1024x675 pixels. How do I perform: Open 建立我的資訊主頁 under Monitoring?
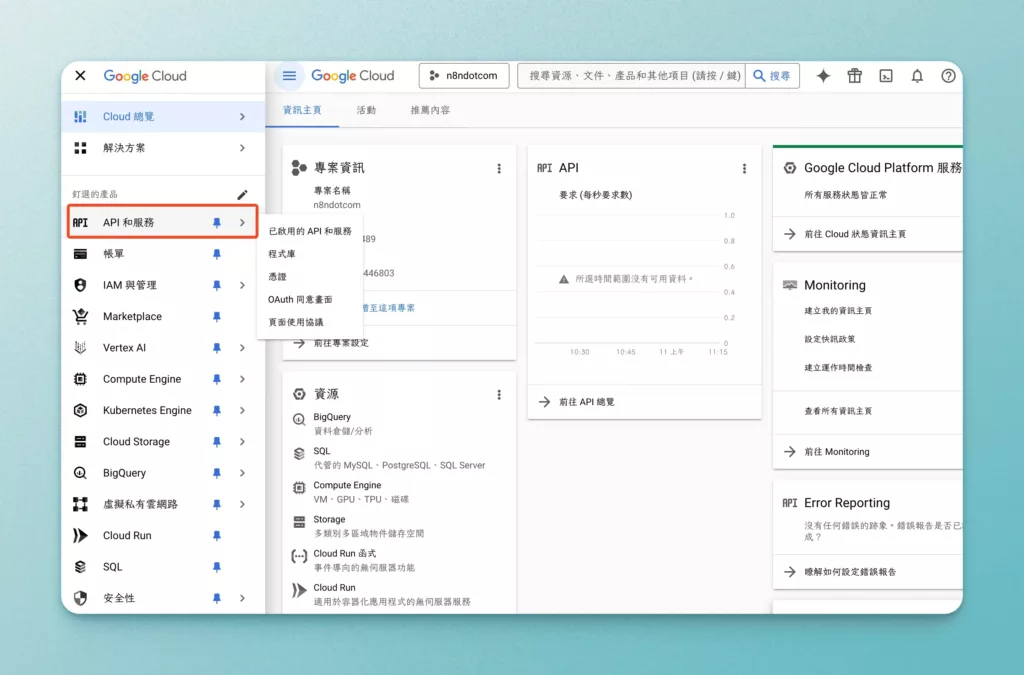click(x=838, y=311)
